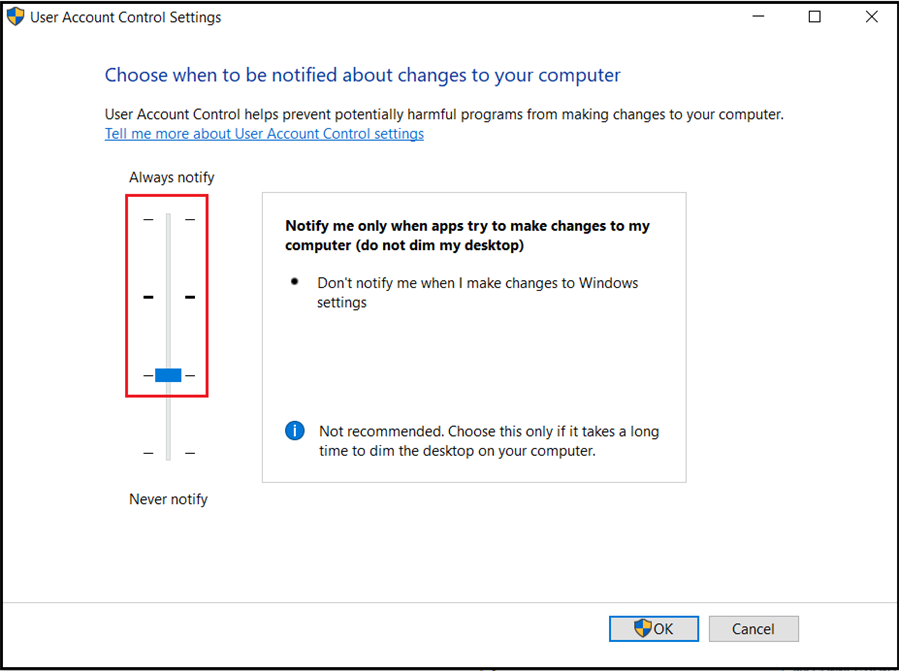
Task: Set slider to the bottom Never notify tick
Action: (x=169, y=453)
